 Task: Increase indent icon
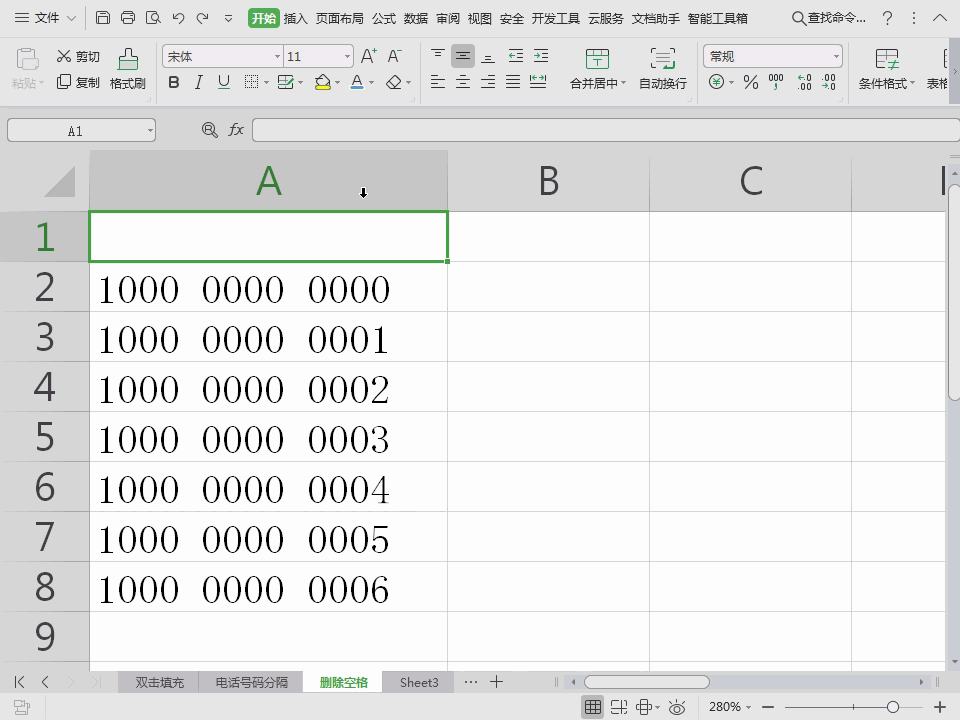point(541,56)
